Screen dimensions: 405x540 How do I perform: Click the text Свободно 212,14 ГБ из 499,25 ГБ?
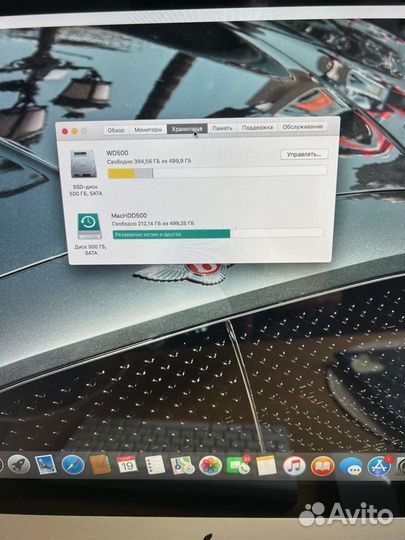(x=153, y=224)
